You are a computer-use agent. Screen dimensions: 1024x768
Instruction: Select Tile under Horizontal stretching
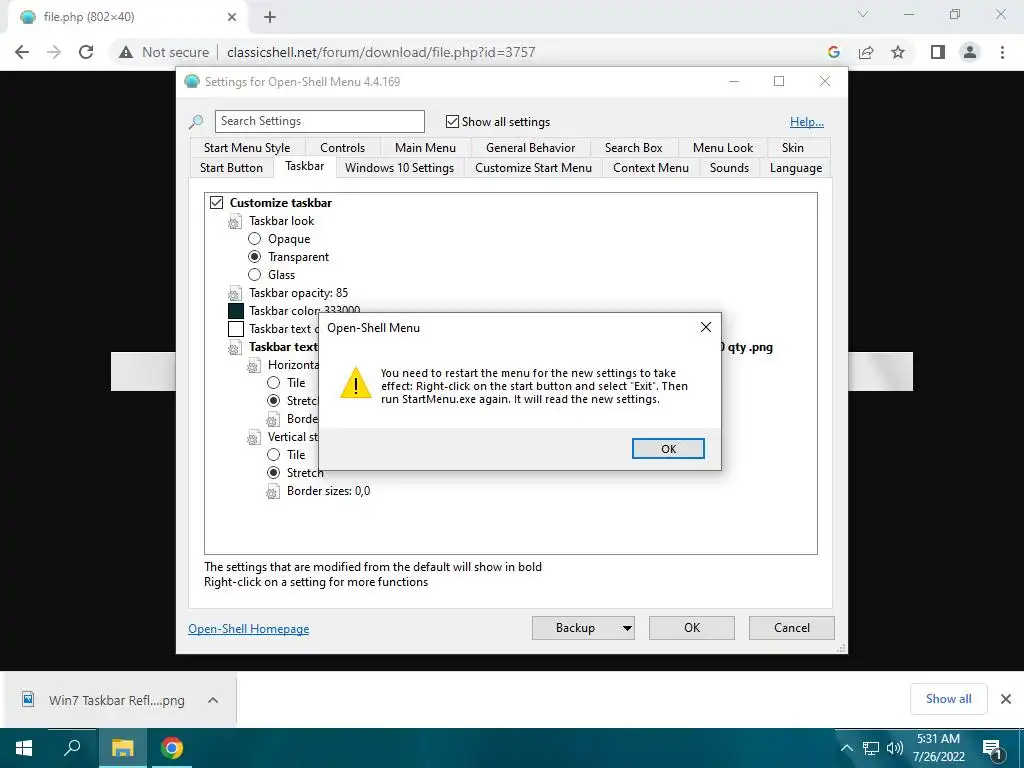point(273,383)
